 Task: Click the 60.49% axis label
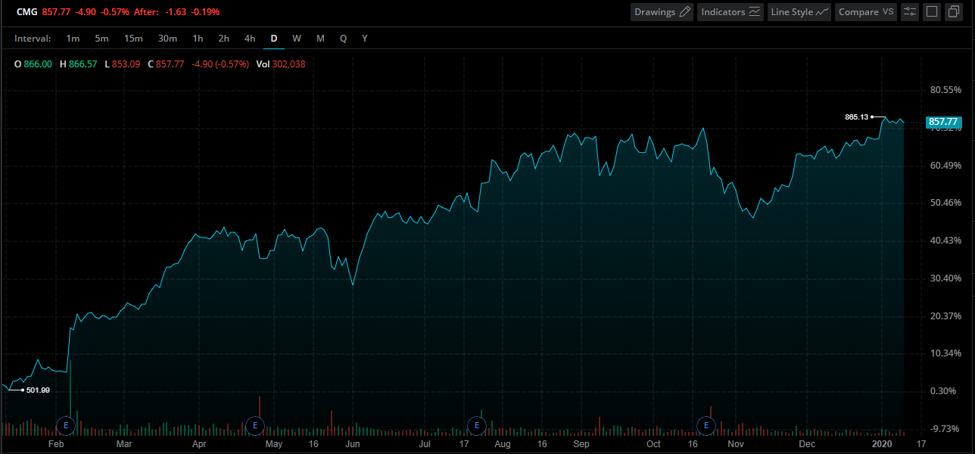945,165
